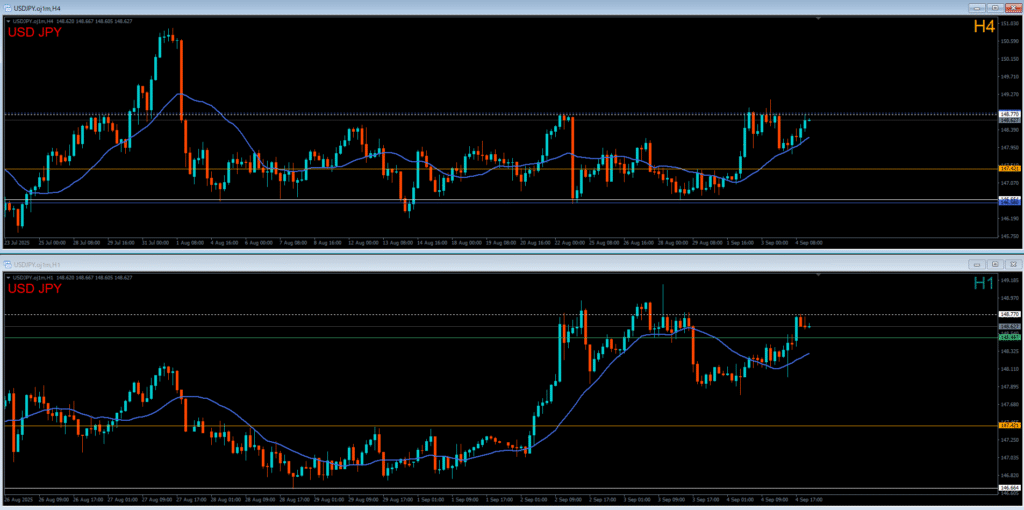
Task: Click the orange H4 timeframe label
Action: coord(984,26)
